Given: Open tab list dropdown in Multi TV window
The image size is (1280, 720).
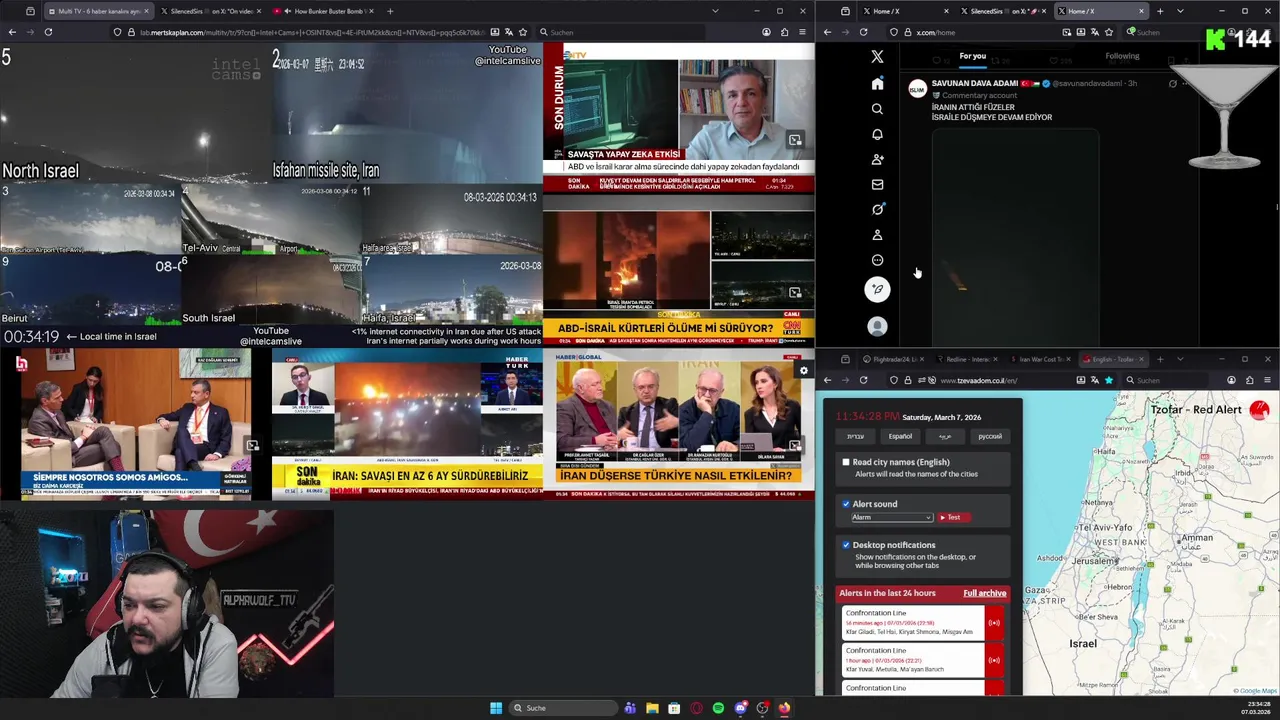Looking at the screenshot, I should click(x=715, y=11).
